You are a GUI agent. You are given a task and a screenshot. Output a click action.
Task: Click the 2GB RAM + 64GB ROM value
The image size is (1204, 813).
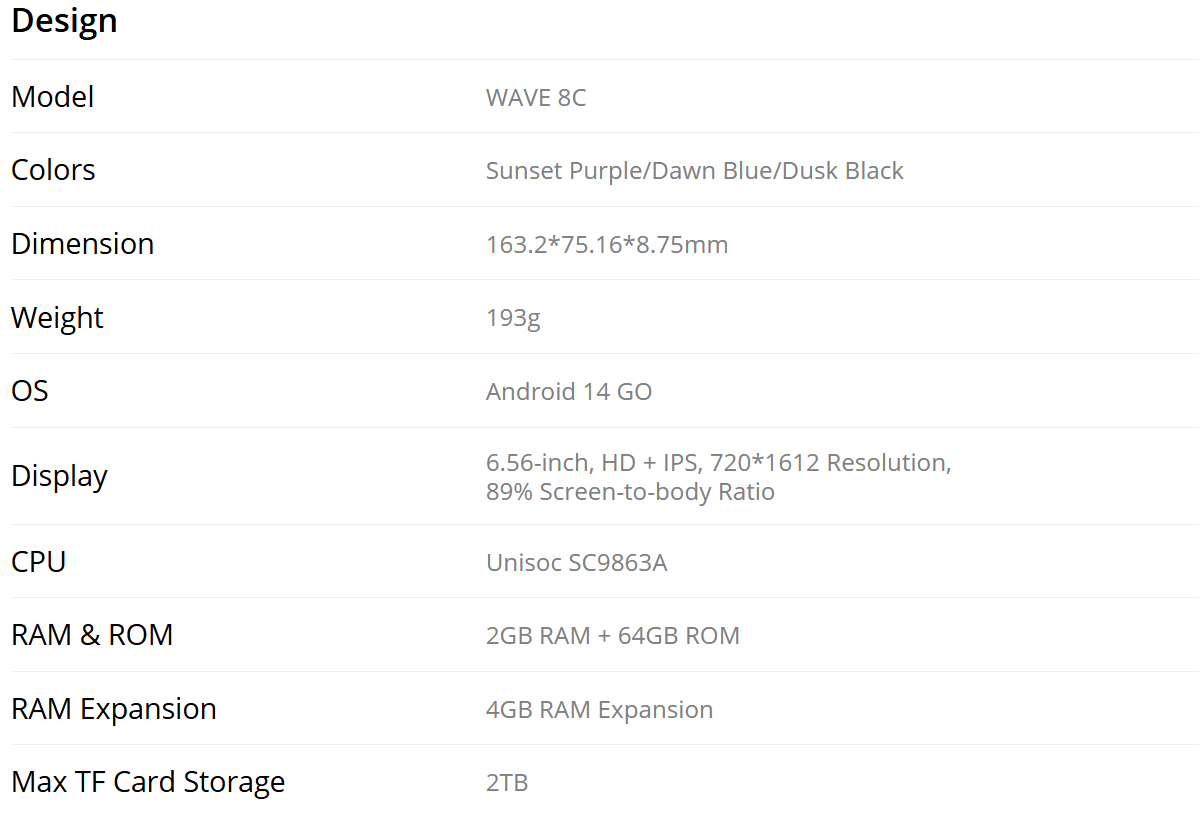(613, 636)
